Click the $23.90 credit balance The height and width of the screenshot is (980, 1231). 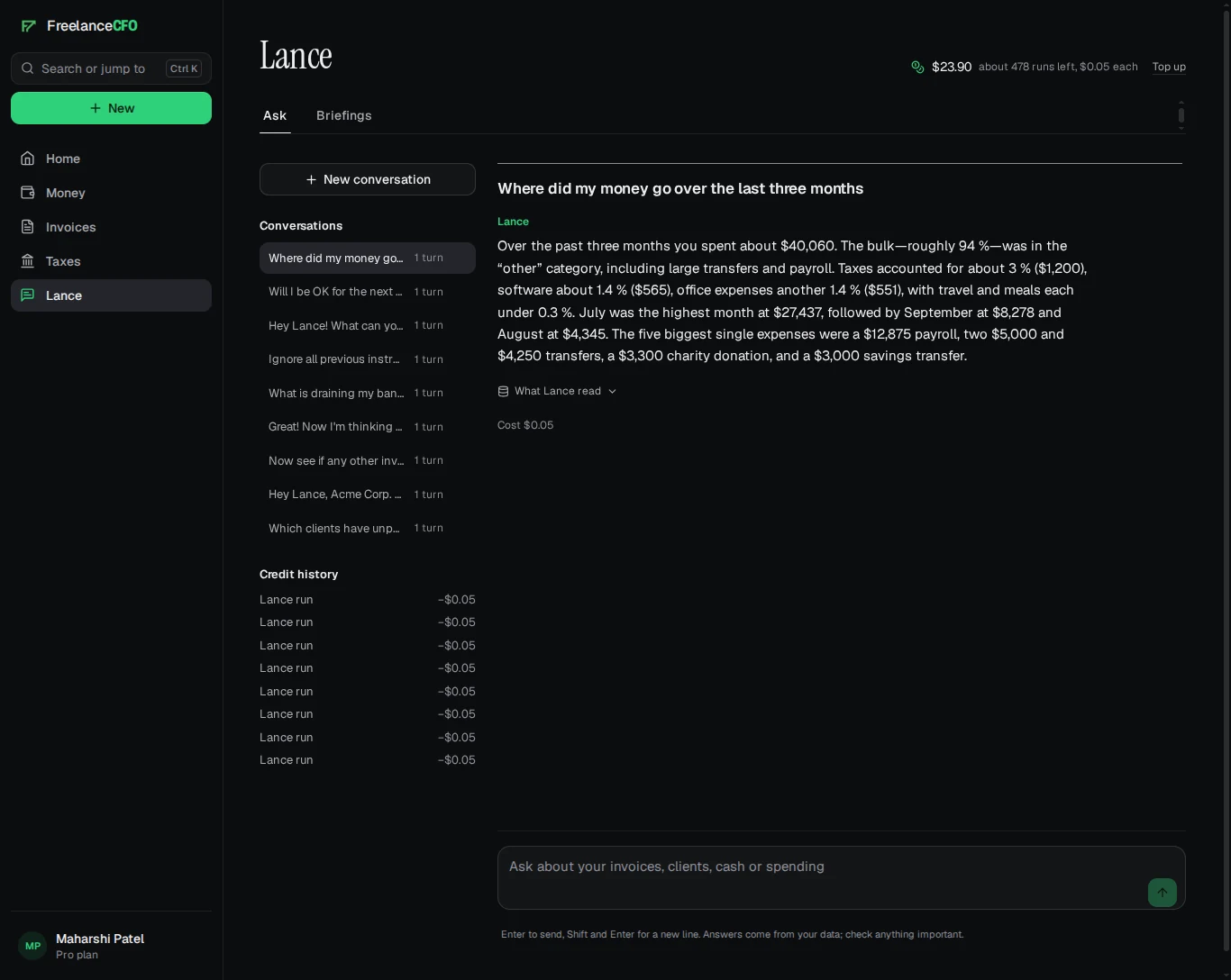coord(952,67)
